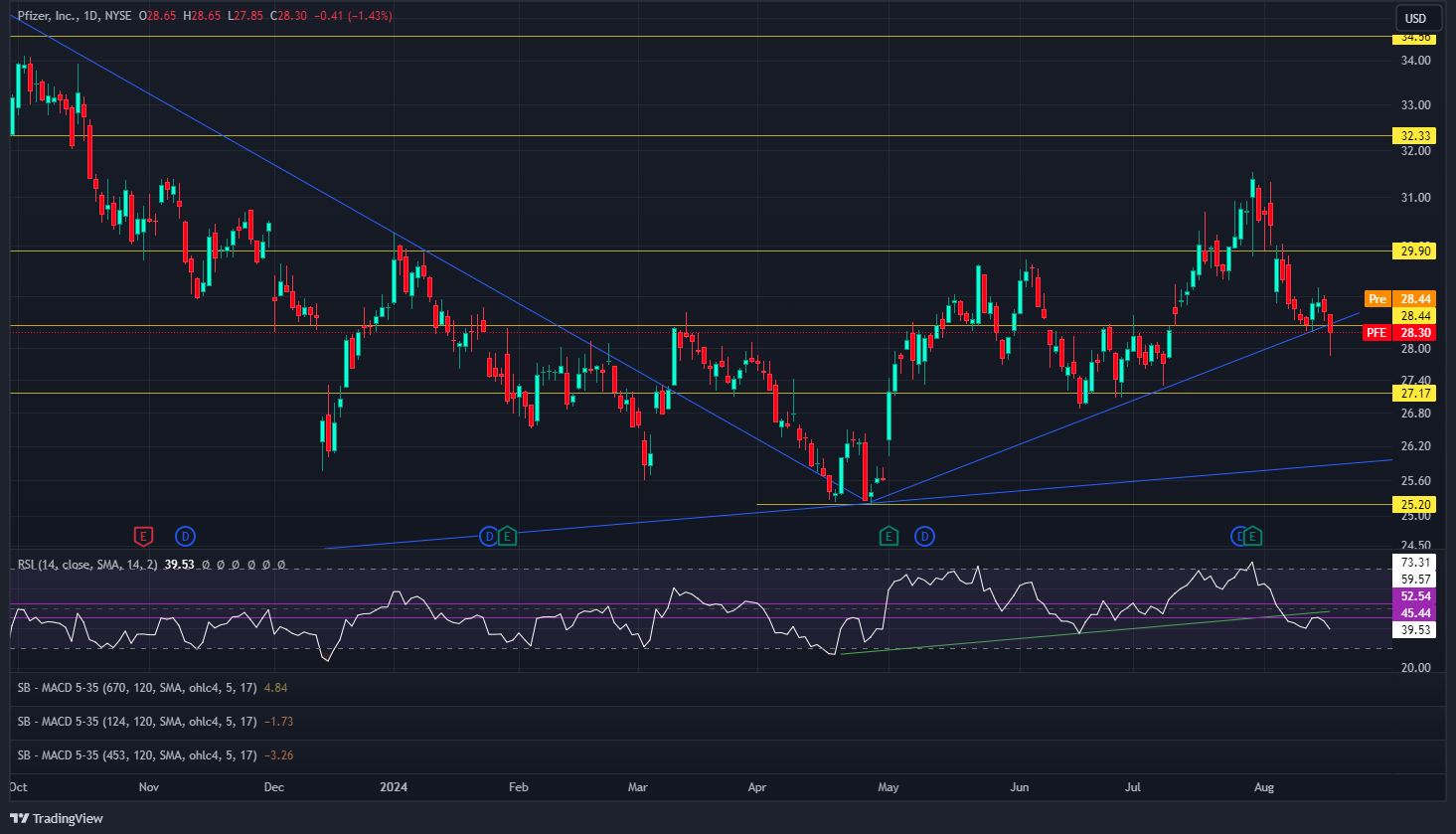Image resolution: width=1456 pixels, height=834 pixels.
Task: Click the change −0.41 (−1.43%) text
Action: [353, 16]
